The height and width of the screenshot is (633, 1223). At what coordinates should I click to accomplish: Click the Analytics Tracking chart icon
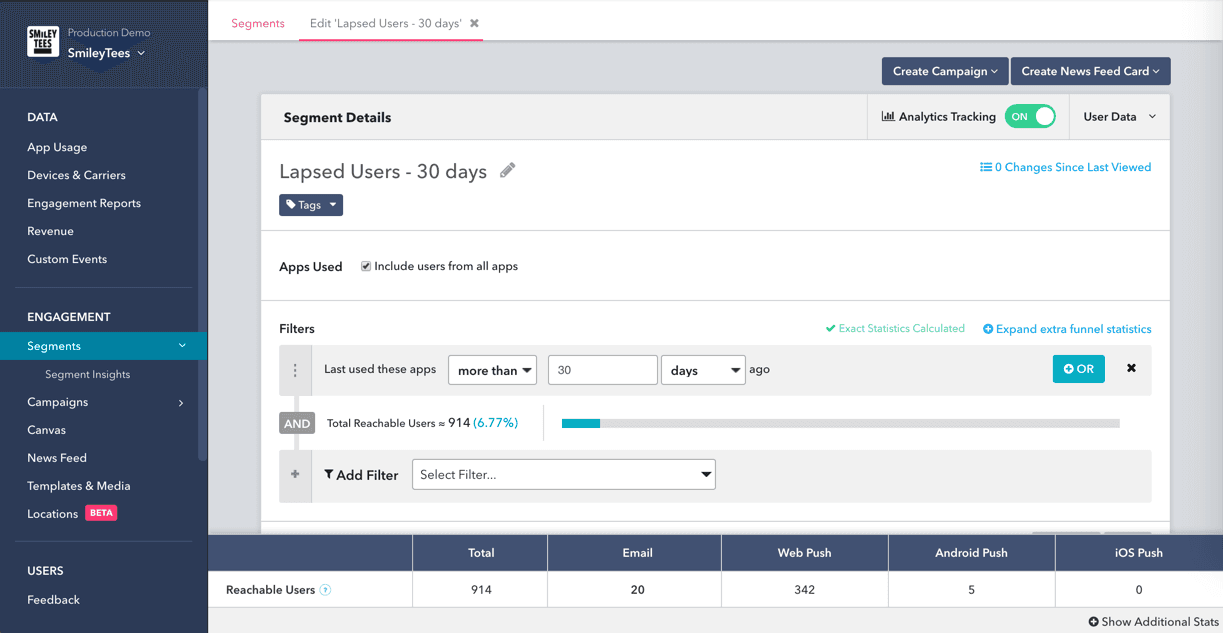[x=887, y=116]
